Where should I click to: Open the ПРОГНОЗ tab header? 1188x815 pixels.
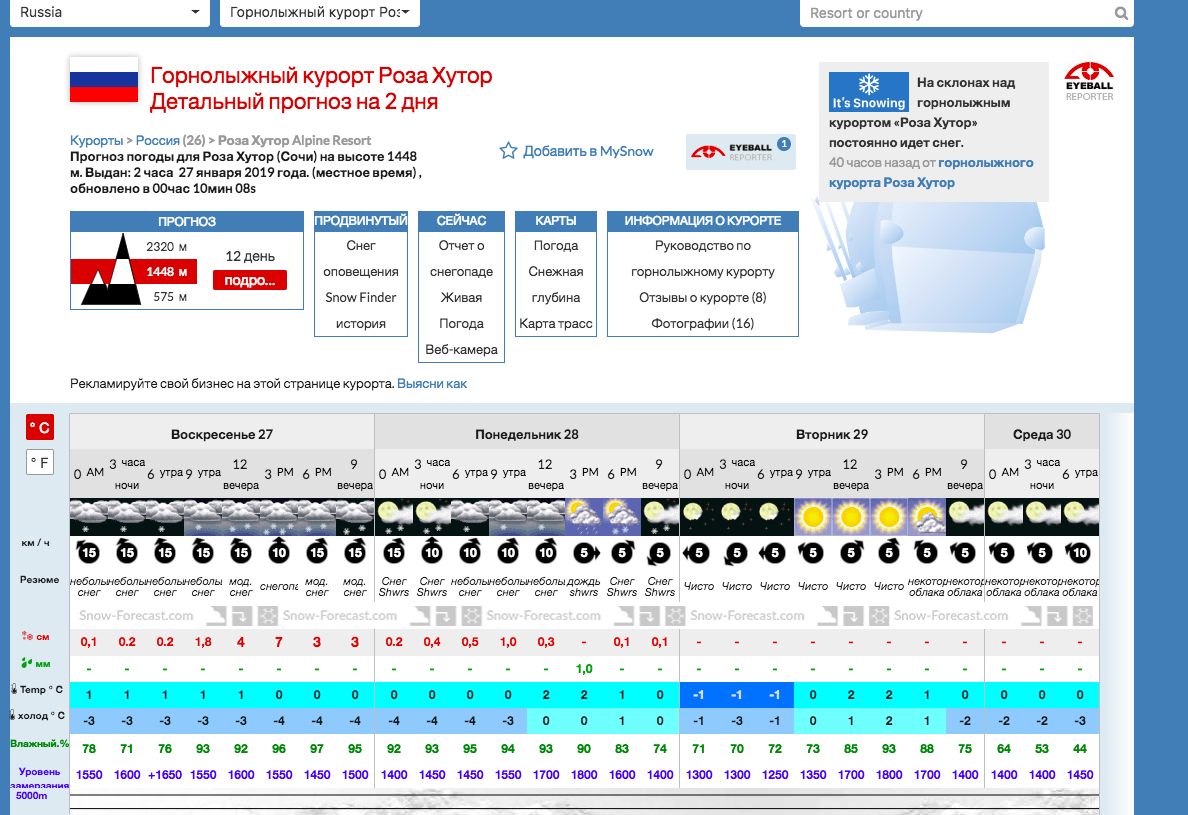[186, 221]
